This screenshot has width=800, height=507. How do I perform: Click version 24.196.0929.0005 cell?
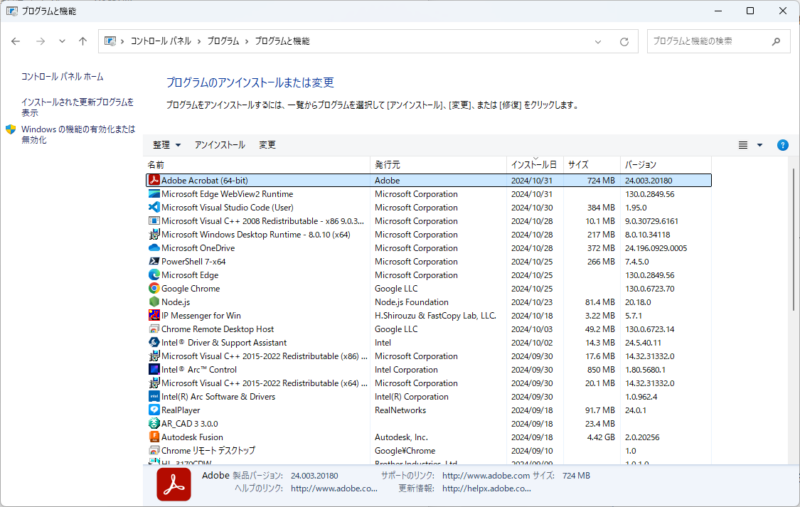tap(656, 248)
